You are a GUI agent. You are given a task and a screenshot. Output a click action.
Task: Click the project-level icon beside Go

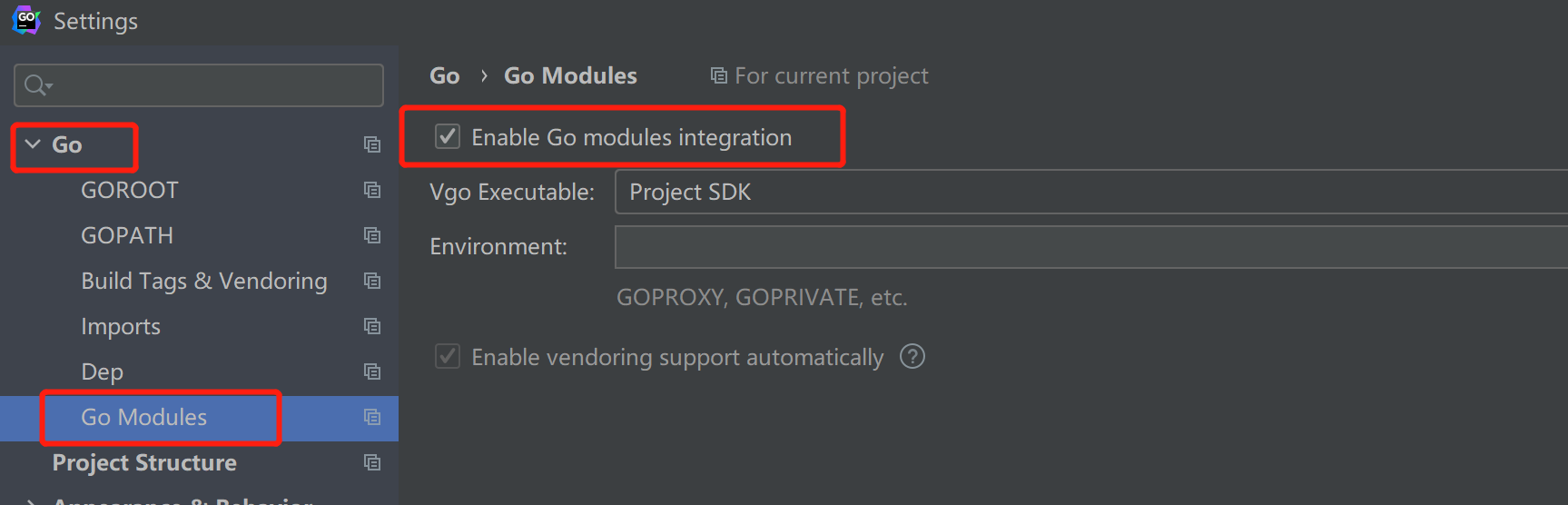(372, 144)
